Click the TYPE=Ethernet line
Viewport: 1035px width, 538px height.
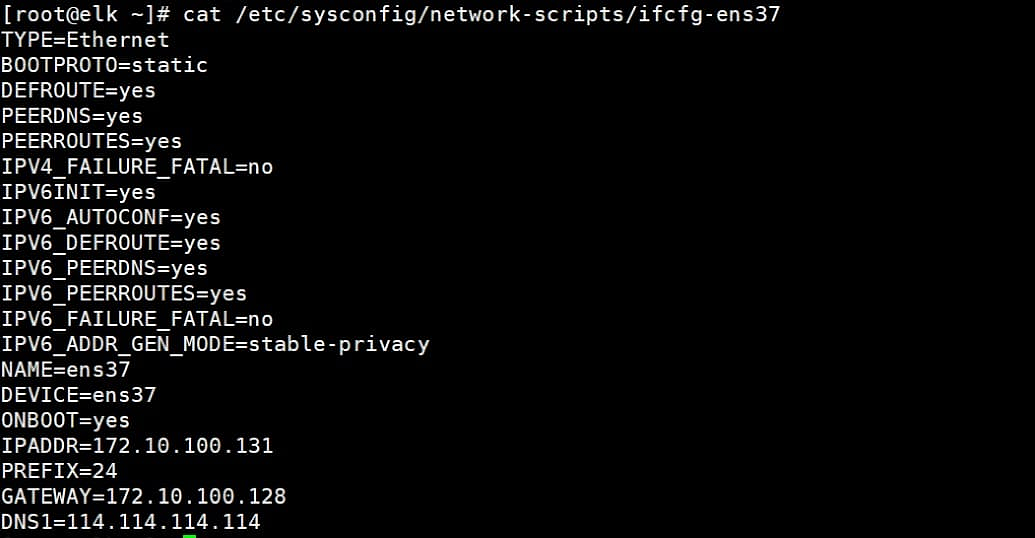tap(85, 40)
